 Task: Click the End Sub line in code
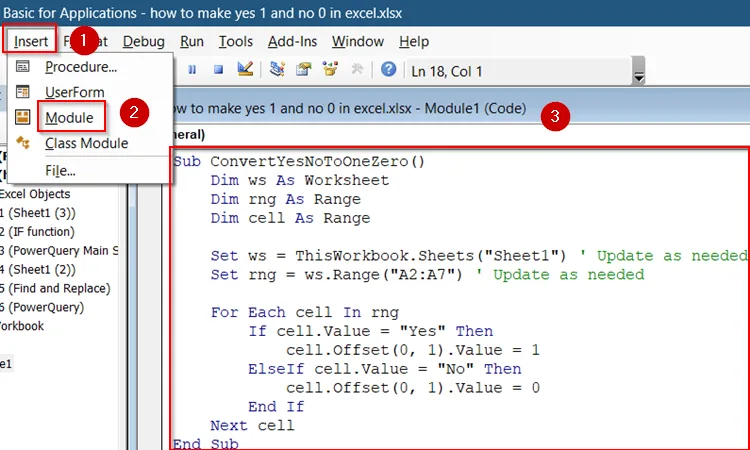click(206, 443)
